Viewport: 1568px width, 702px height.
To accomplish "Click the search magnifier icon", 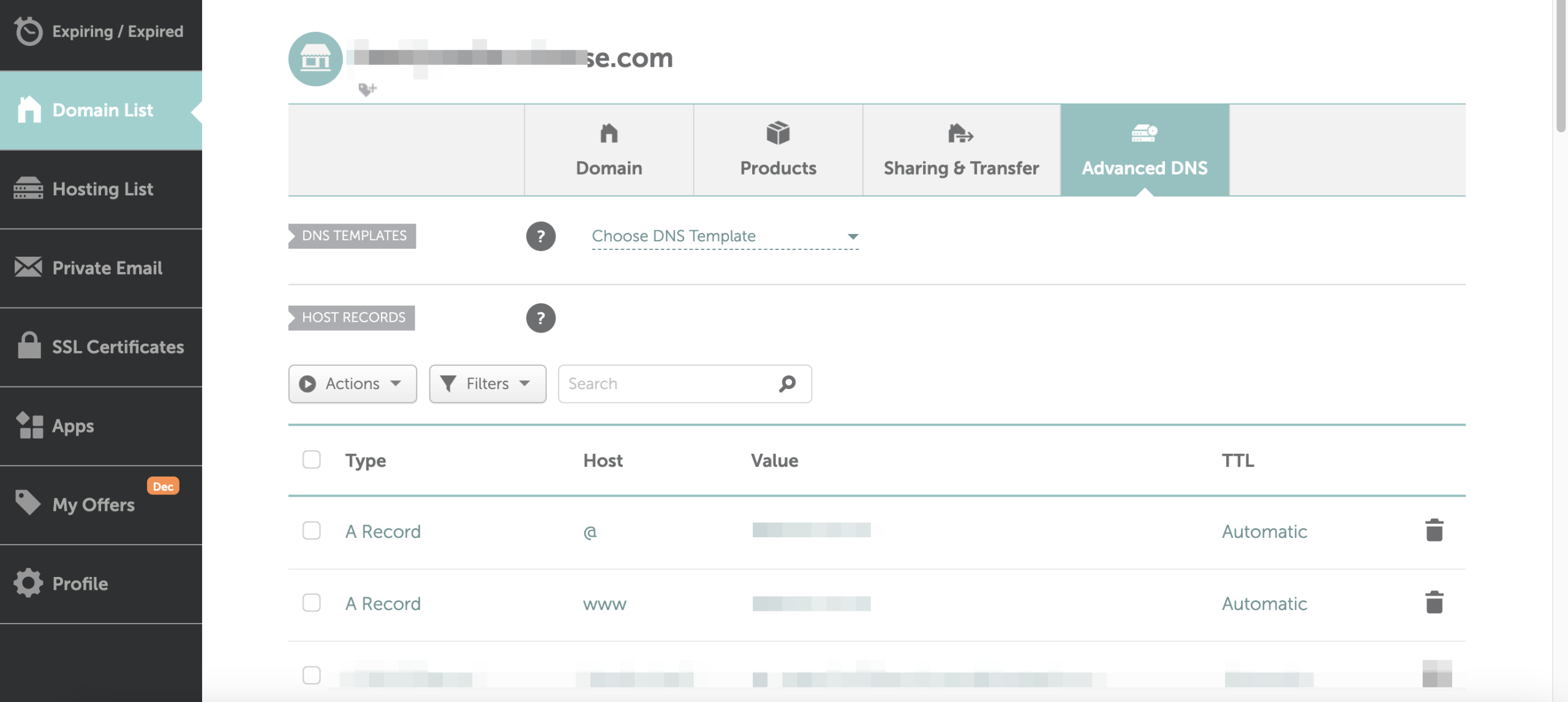I will click(x=788, y=383).
